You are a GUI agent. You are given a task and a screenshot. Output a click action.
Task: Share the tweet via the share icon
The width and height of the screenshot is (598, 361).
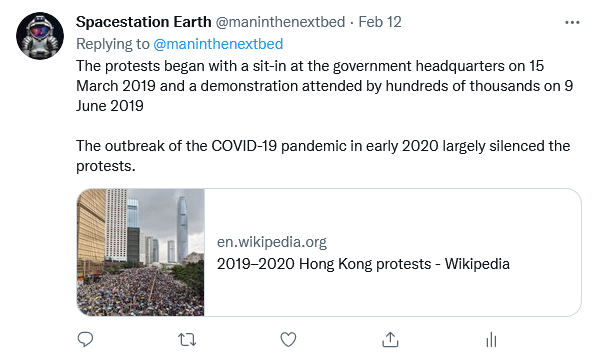(x=390, y=339)
